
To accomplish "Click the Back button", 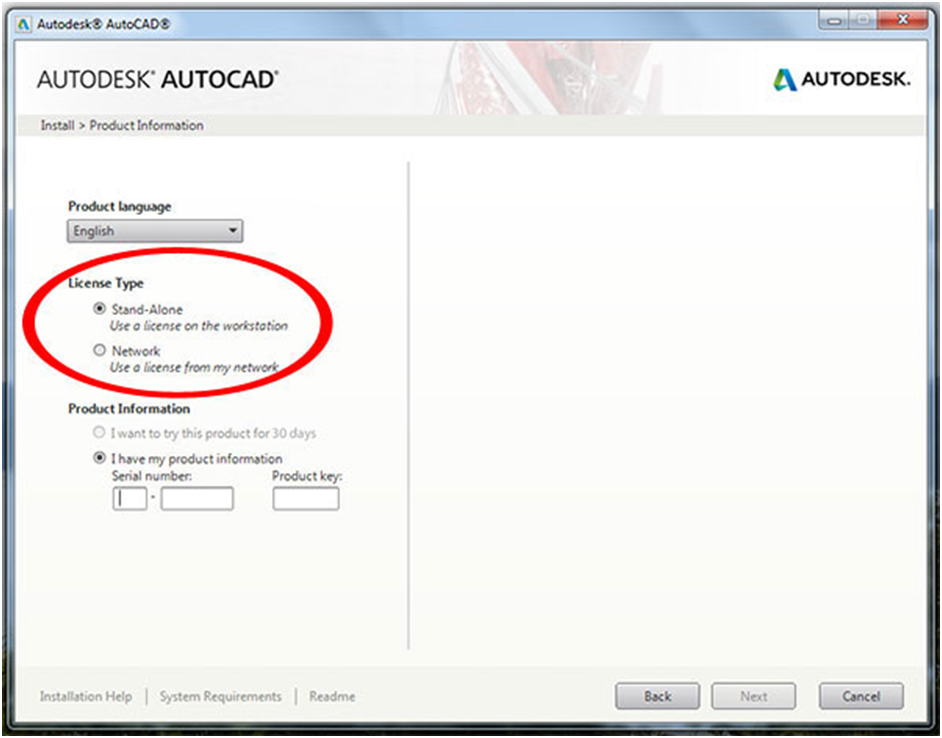I will click(x=657, y=696).
